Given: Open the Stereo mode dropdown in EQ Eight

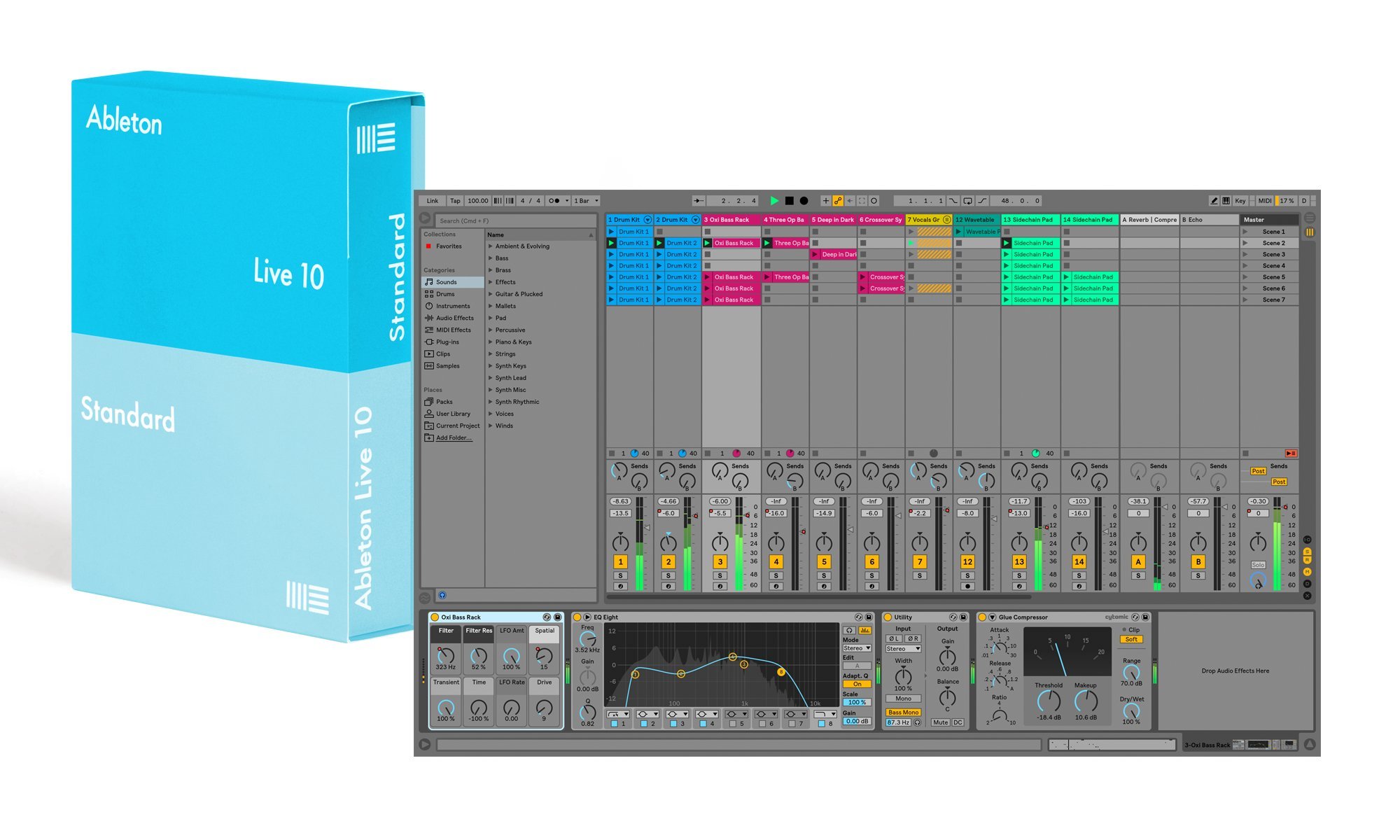Looking at the screenshot, I should (x=857, y=648).
